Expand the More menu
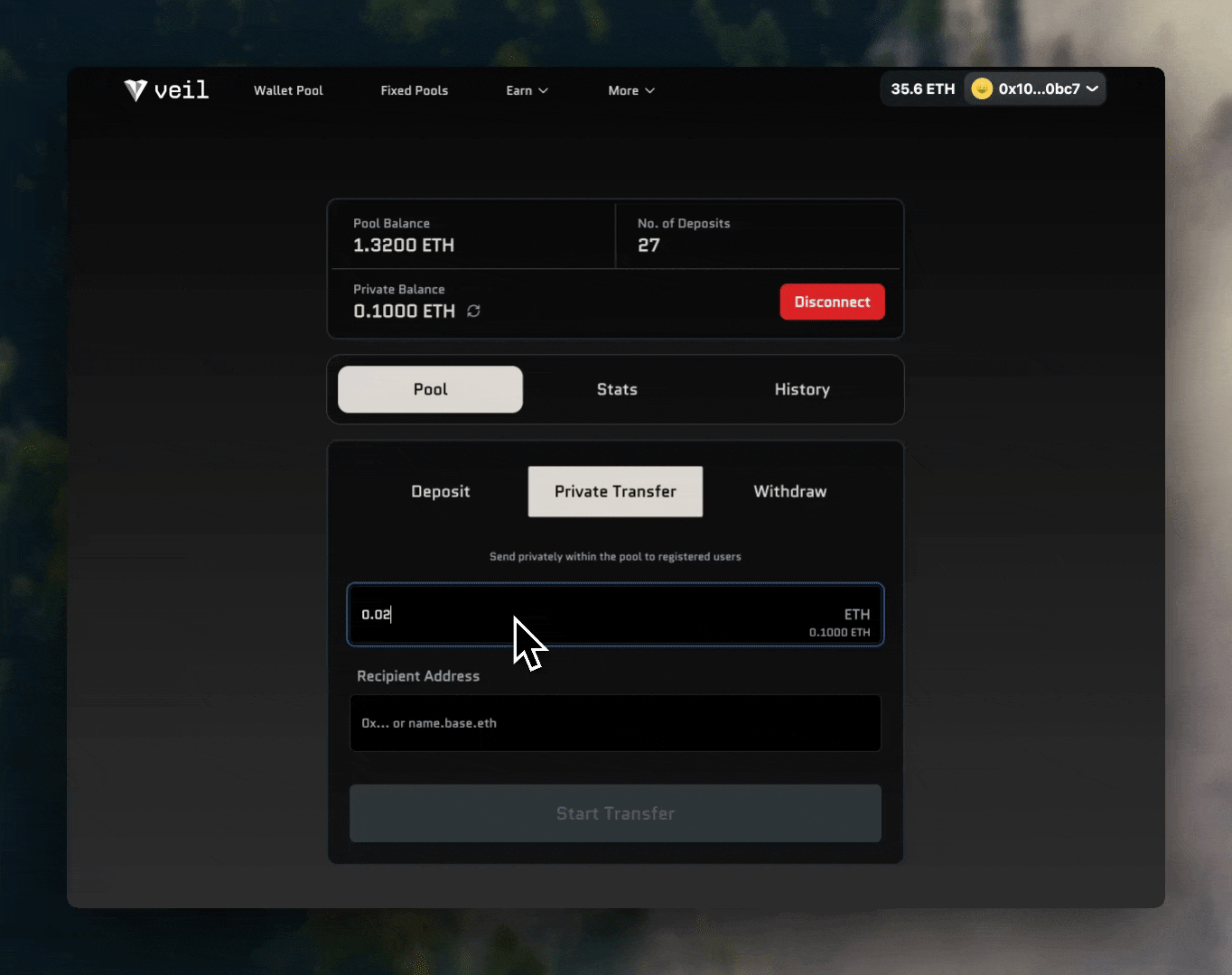Image resolution: width=1232 pixels, height=975 pixels. [631, 90]
